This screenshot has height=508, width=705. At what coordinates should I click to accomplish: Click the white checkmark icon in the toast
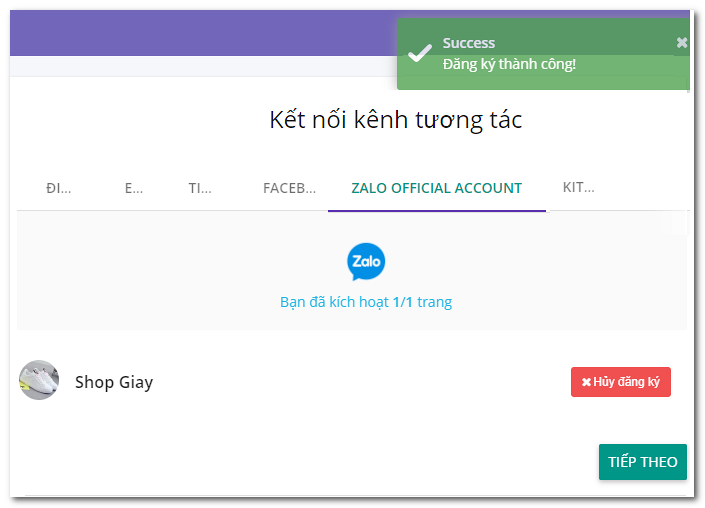click(x=419, y=53)
